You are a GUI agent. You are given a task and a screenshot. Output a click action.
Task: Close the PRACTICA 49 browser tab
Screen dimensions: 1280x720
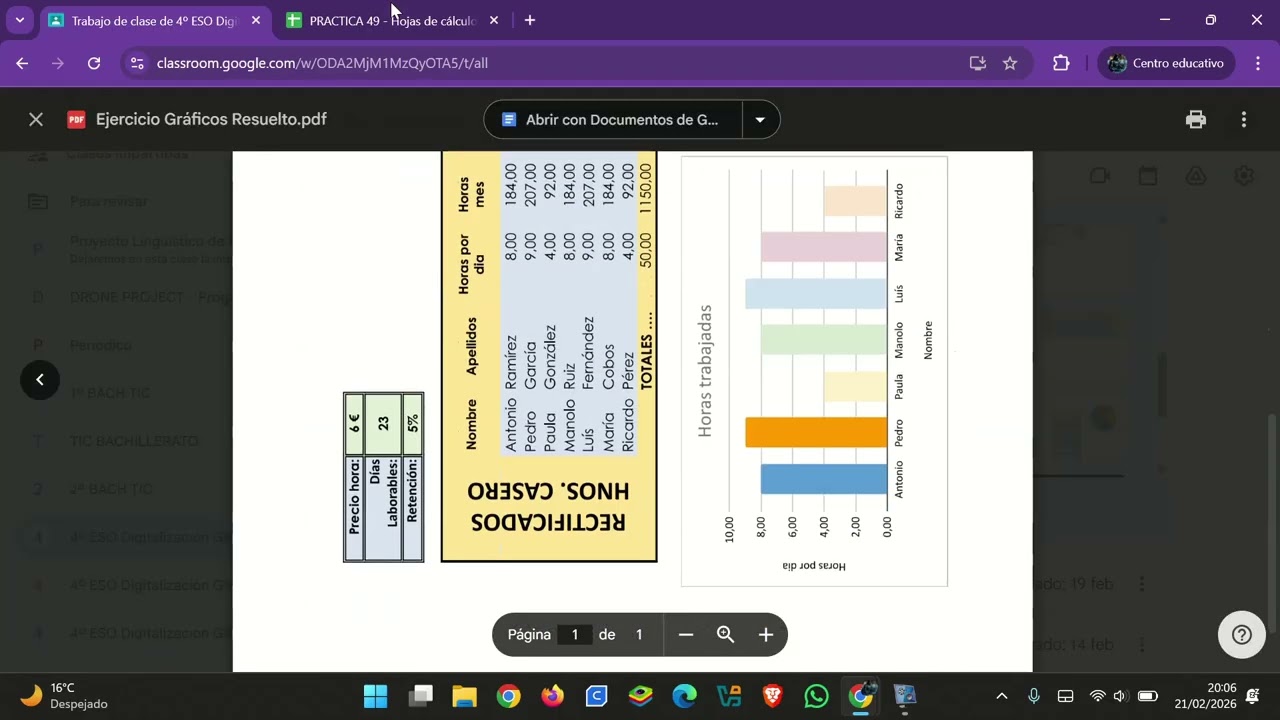pyautogui.click(x=493, y=20)
